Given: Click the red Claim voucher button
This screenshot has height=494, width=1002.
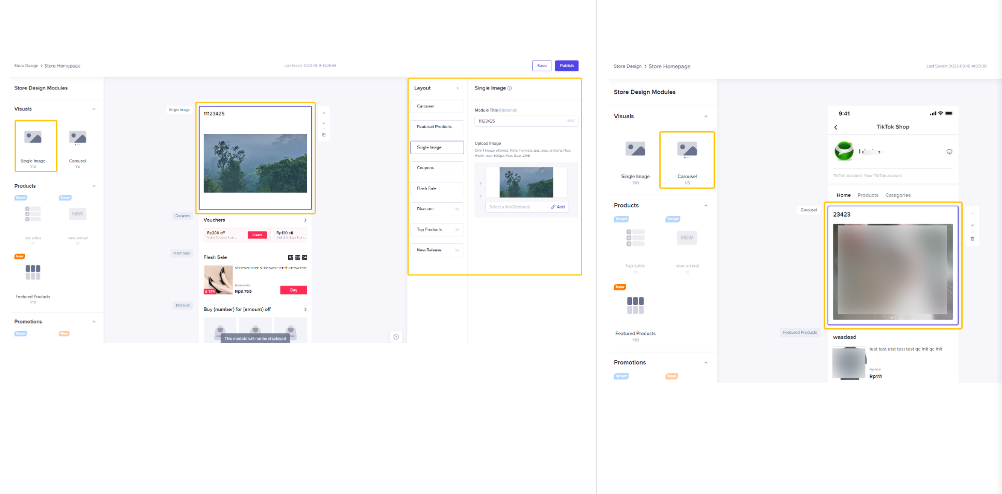Looking at the screenshot, I should click(x=258, y=235).
